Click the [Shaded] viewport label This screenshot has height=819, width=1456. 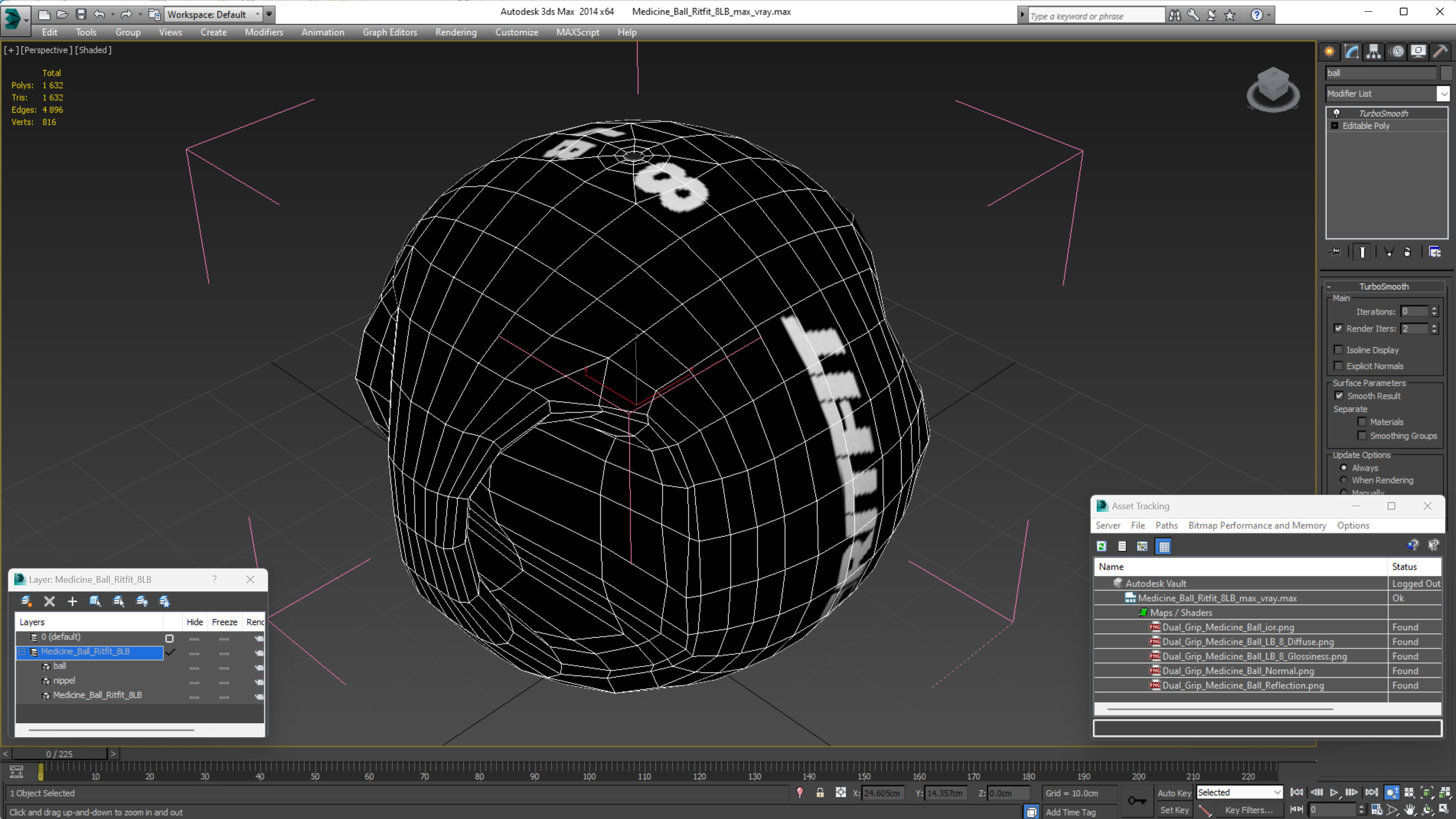pyautogui.click(x=93, y=49)
